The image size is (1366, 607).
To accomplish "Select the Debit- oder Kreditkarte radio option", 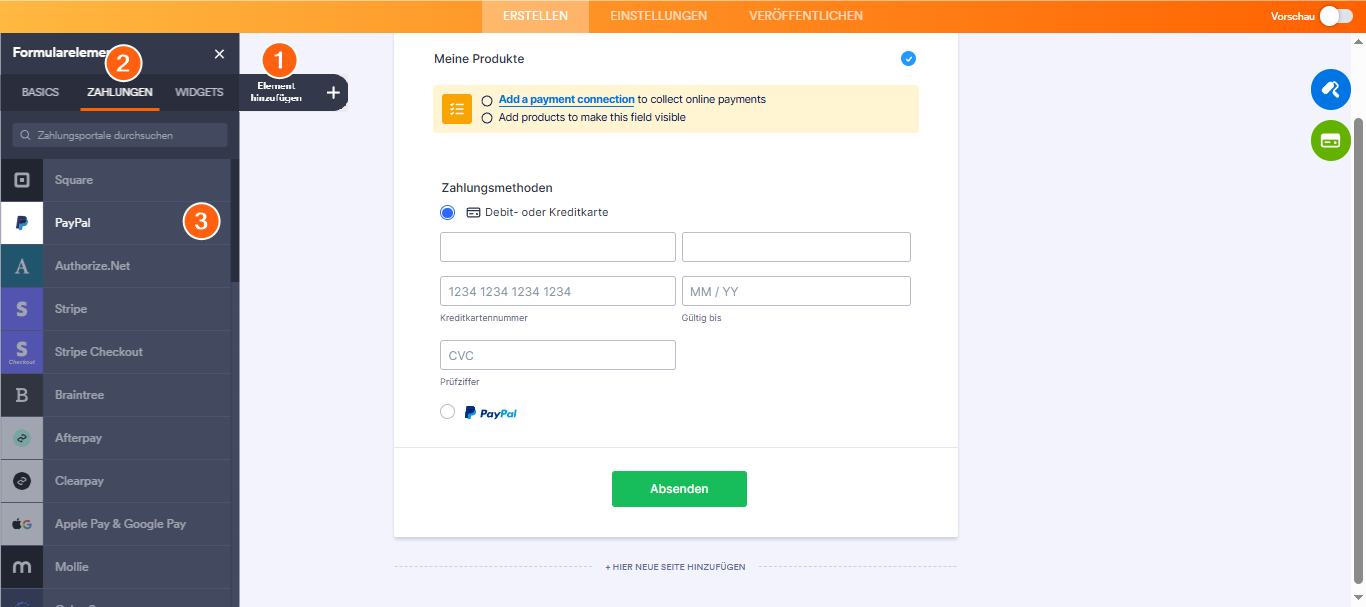I will click(x=448, y=212).
